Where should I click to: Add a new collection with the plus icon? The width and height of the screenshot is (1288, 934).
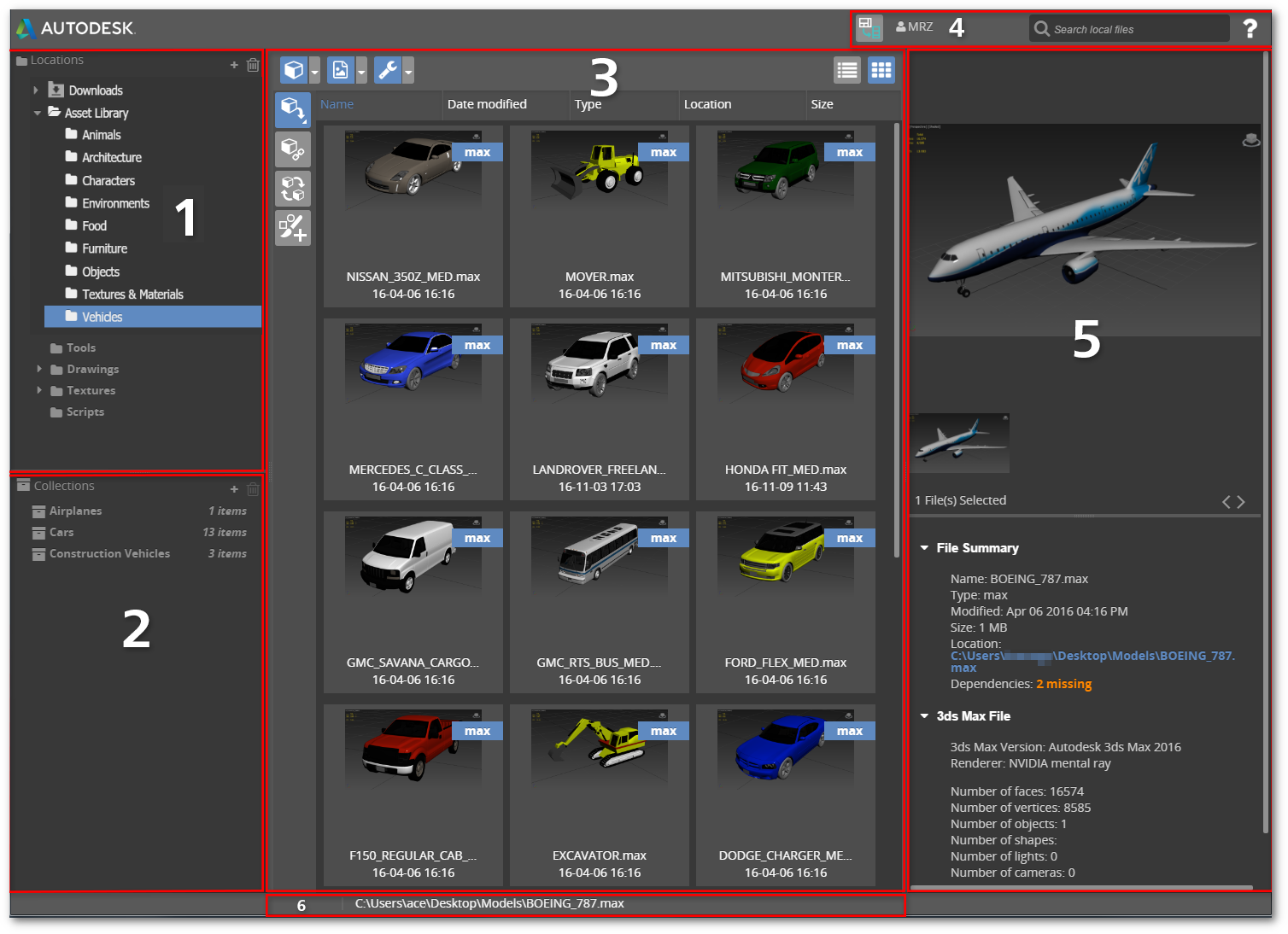click(x=234, y=489)
